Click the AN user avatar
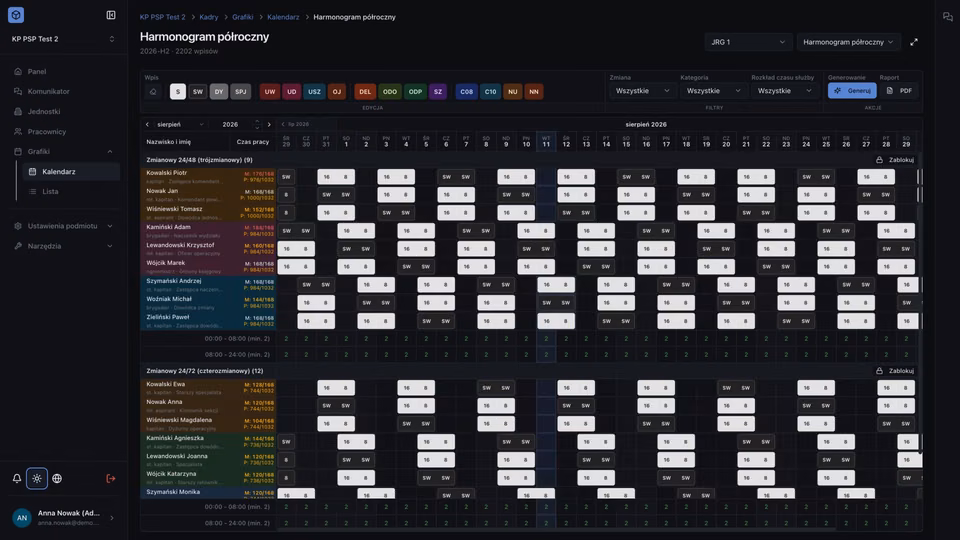The image size is (960, 540). tap(22, 518)
